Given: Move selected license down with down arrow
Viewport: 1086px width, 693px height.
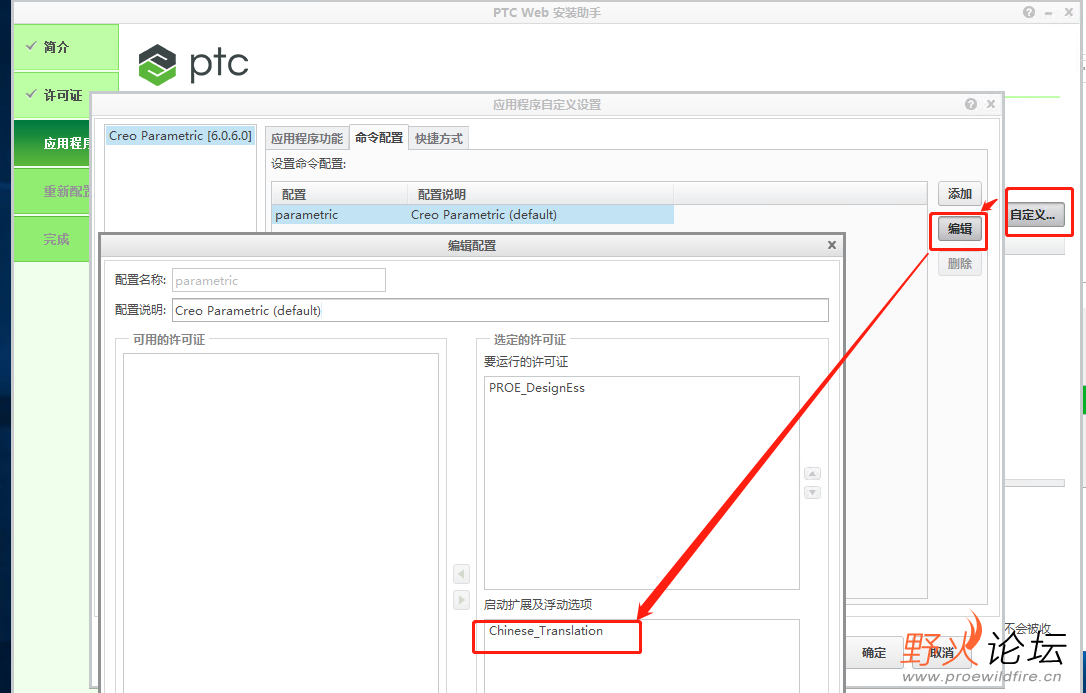Looking at the screenshot, I should point(812,492).
